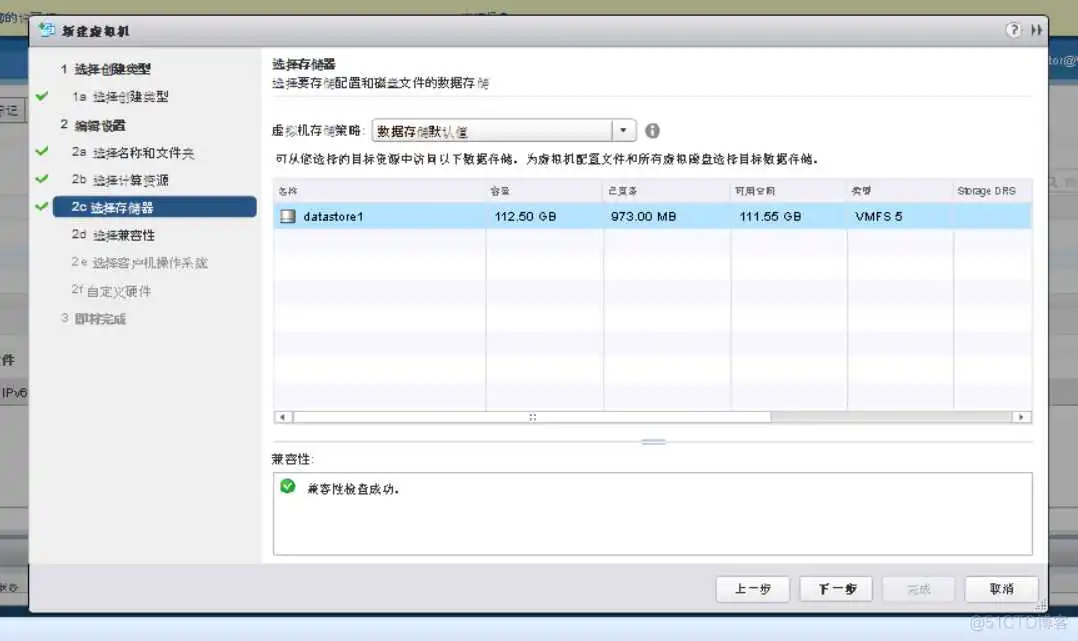Click the dialog resize grip at corner
The width and height of the screenshot is (1078, 641).
tap(1041, 605)
